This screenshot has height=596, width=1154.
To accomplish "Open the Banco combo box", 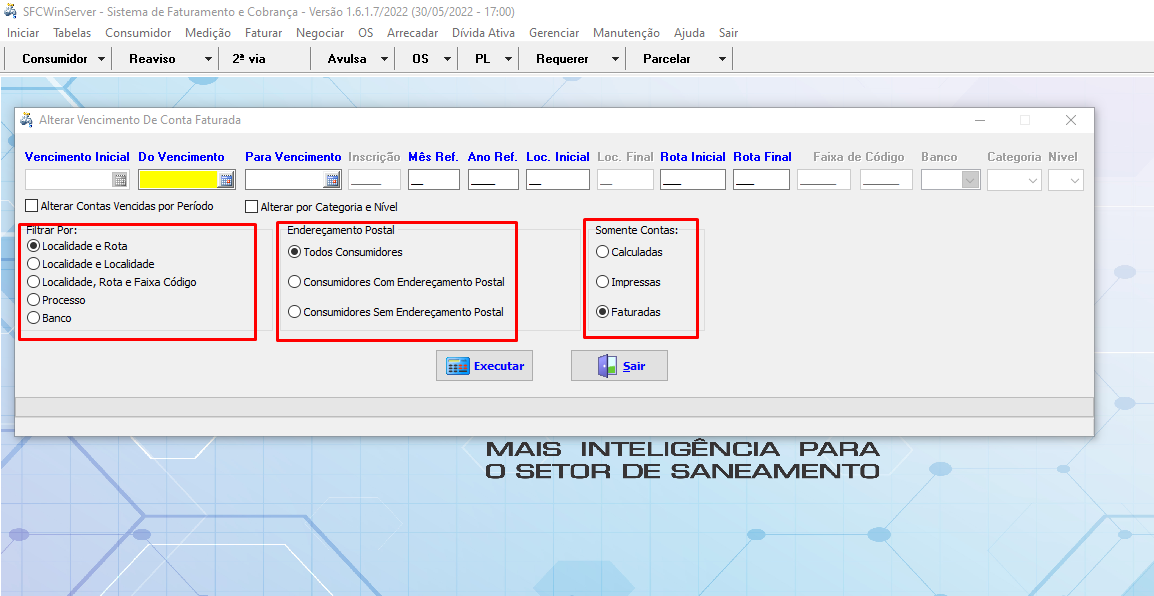I will (969, 180).
